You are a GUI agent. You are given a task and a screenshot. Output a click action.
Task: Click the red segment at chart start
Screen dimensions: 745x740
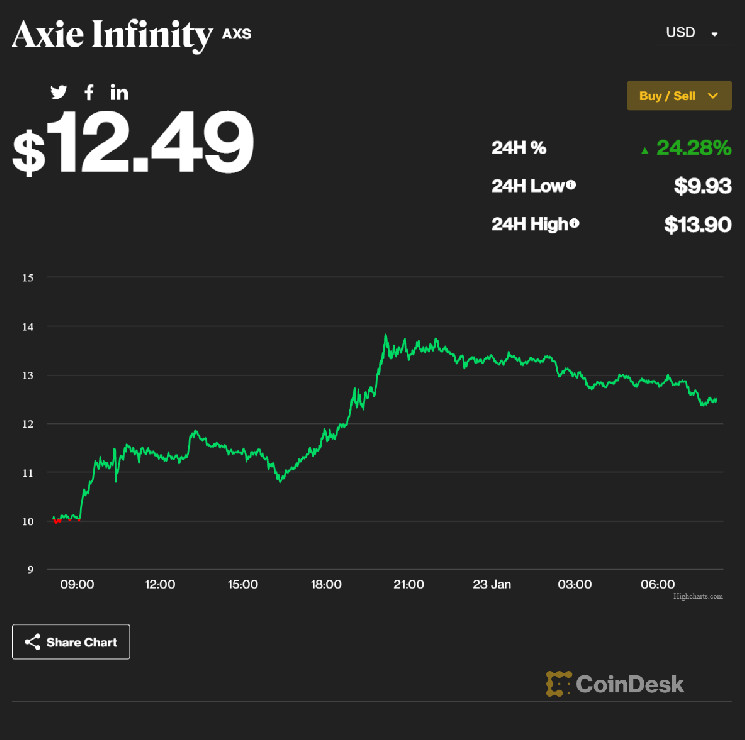click(56, 521)
